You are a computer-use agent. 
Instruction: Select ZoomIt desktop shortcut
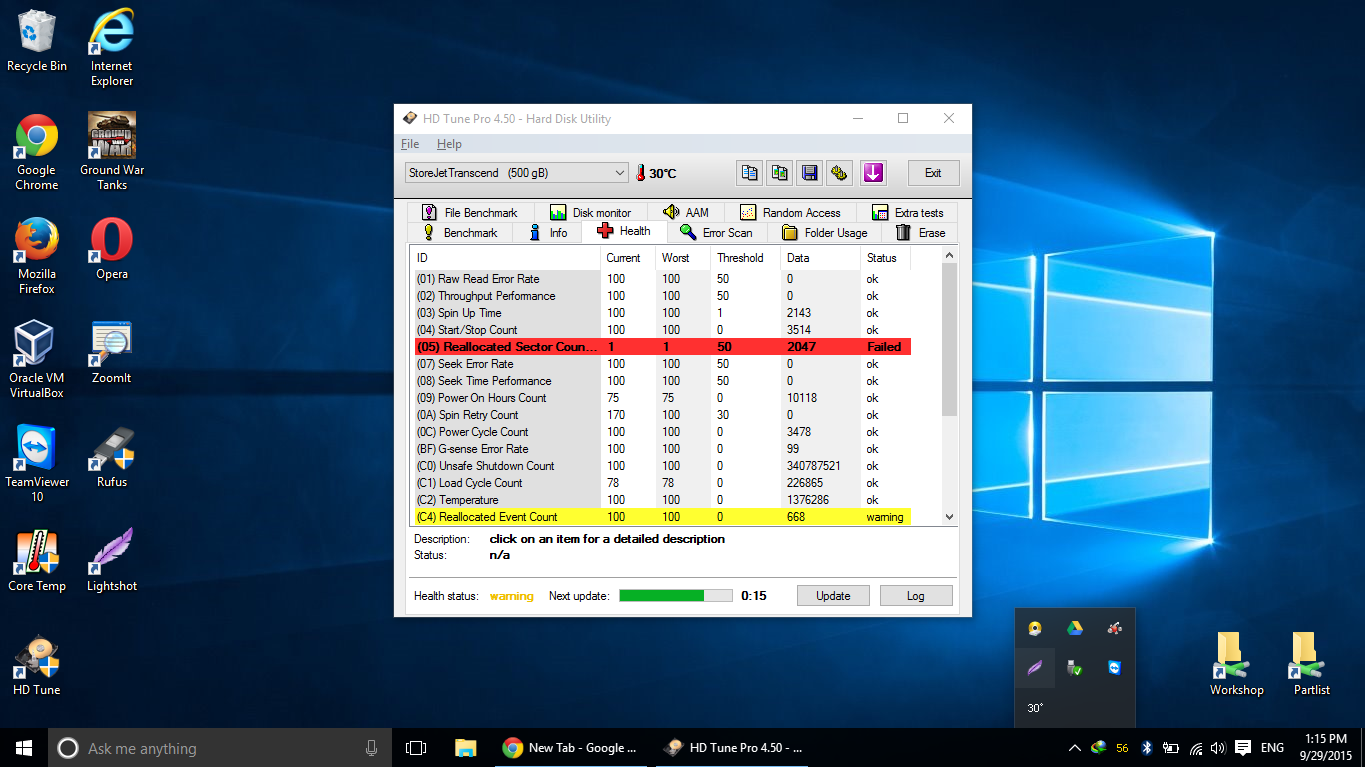point(112,353)
